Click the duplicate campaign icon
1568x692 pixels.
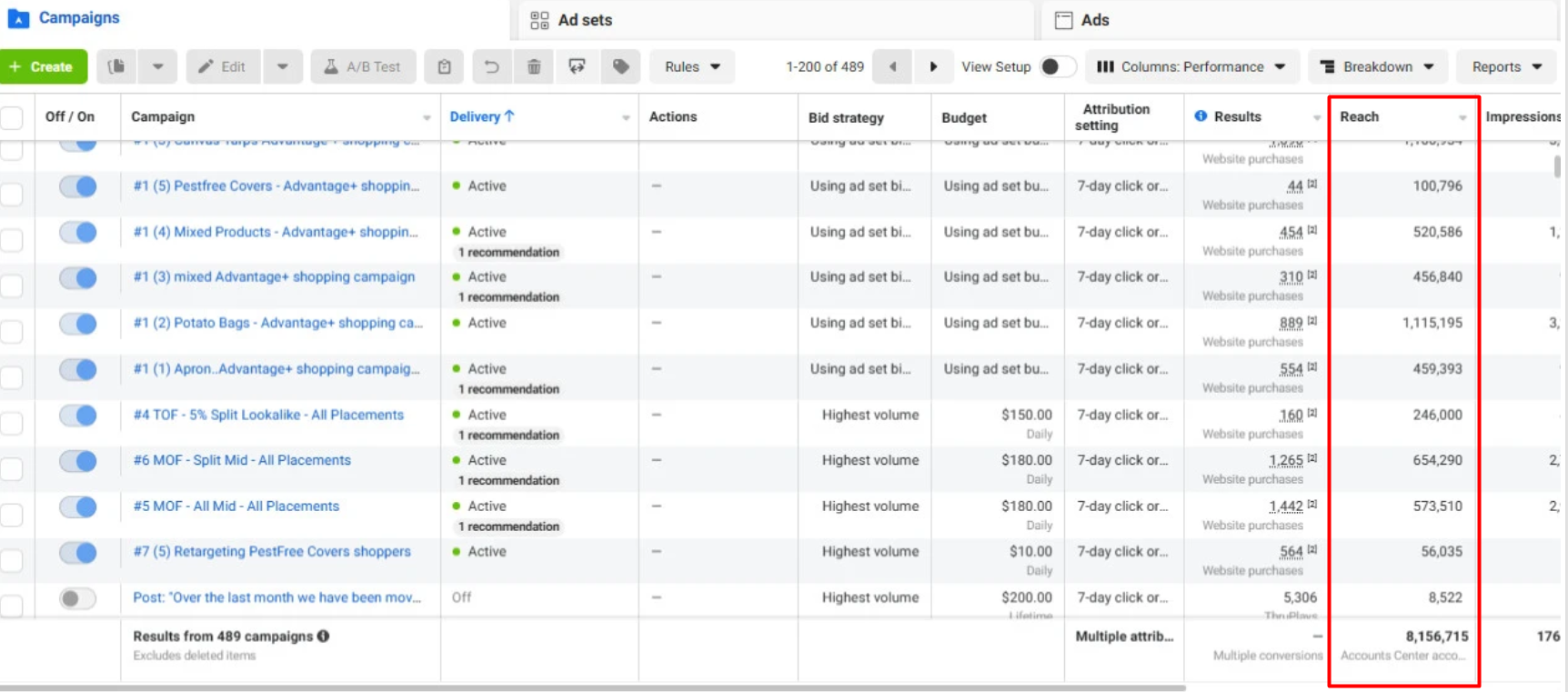point(116,66)
